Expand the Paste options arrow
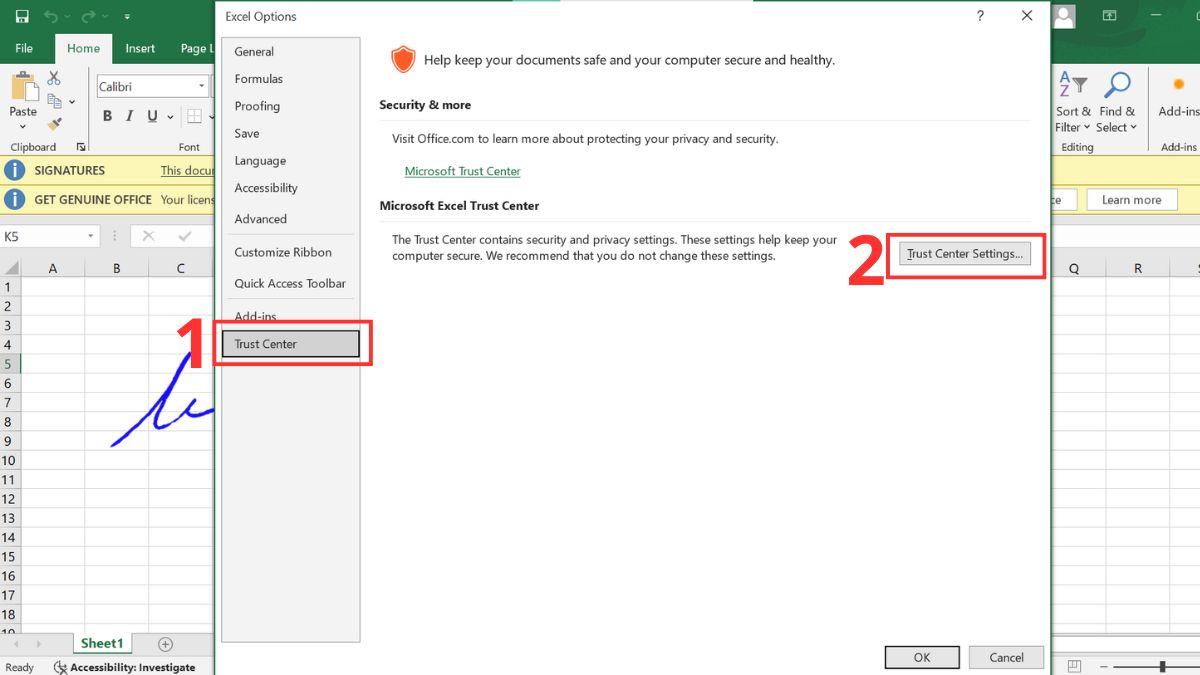 (x=23, y=125)
